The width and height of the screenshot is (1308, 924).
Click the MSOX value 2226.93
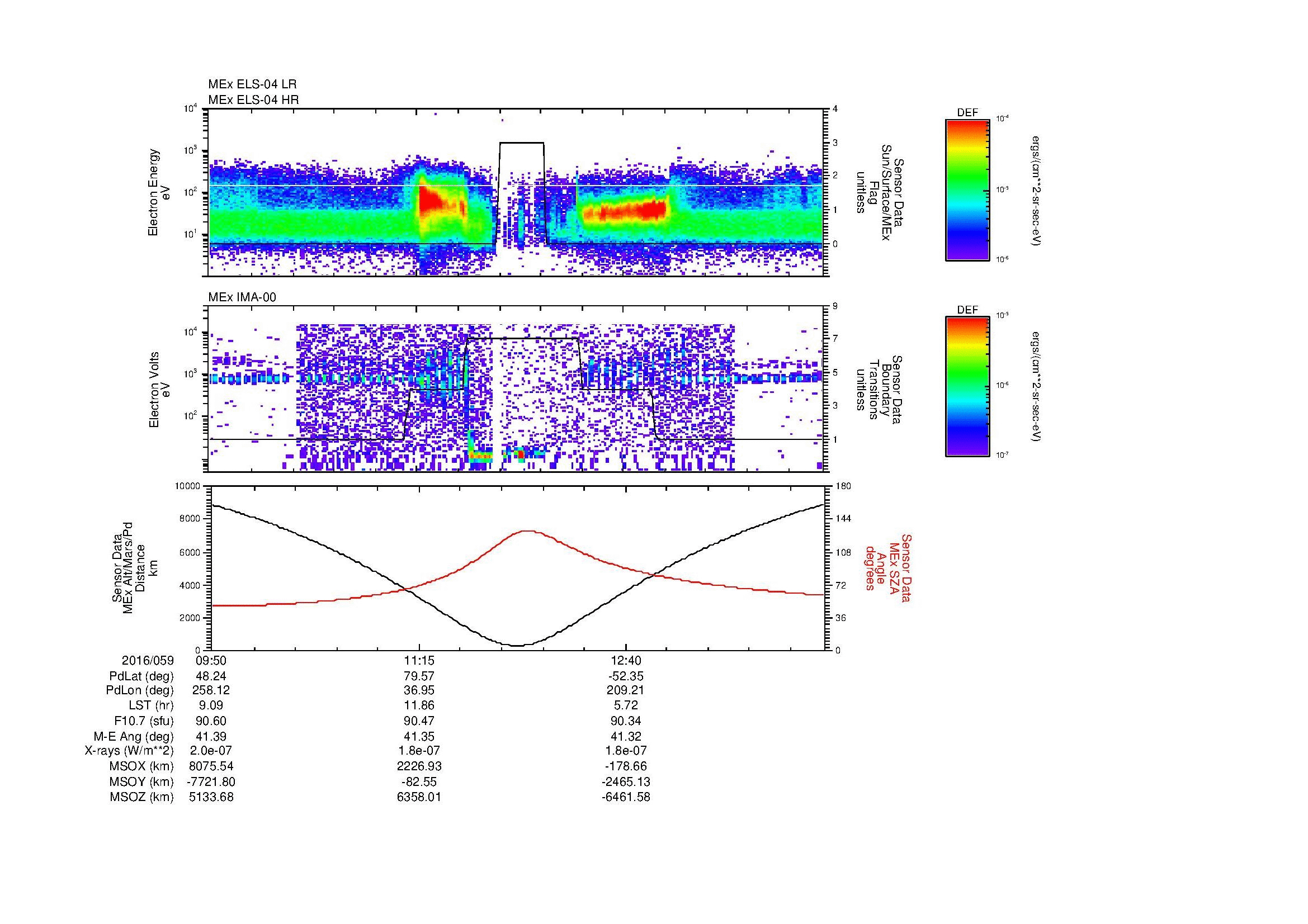coord(419,766)
